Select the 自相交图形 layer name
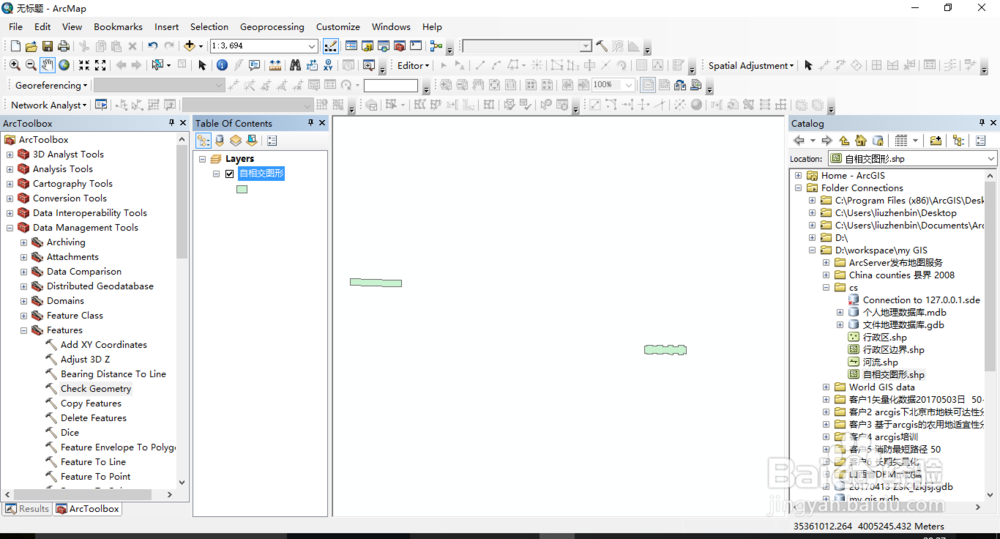 (261, 174)
